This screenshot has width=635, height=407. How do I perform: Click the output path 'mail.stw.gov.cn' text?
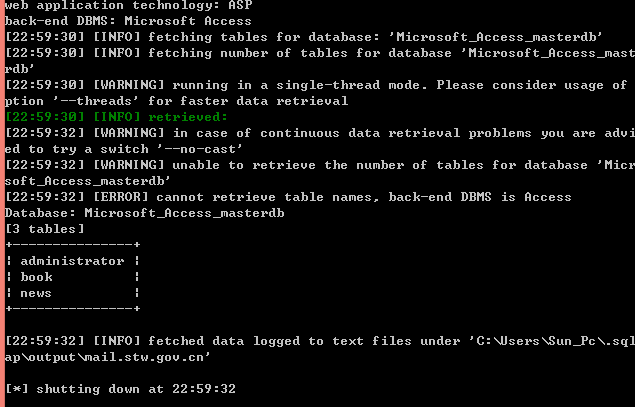148,357
